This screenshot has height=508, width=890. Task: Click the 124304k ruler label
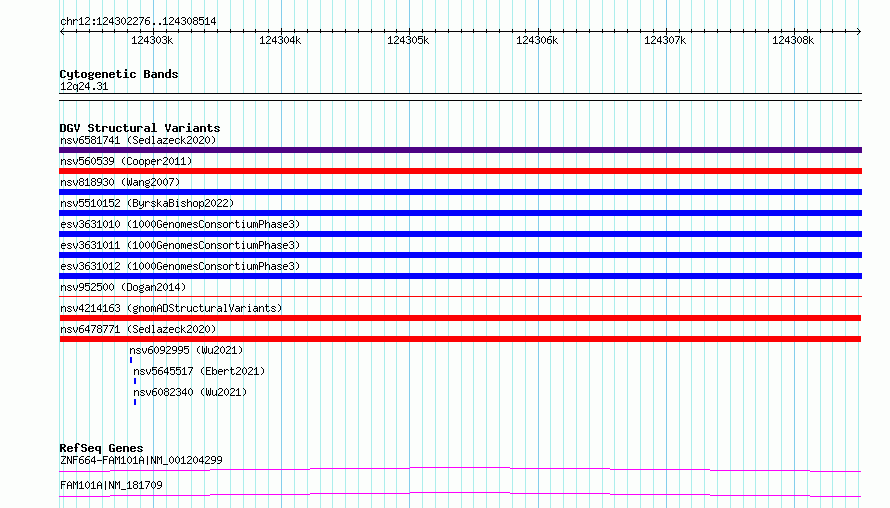pyautogui.click(x=280, y=40)
